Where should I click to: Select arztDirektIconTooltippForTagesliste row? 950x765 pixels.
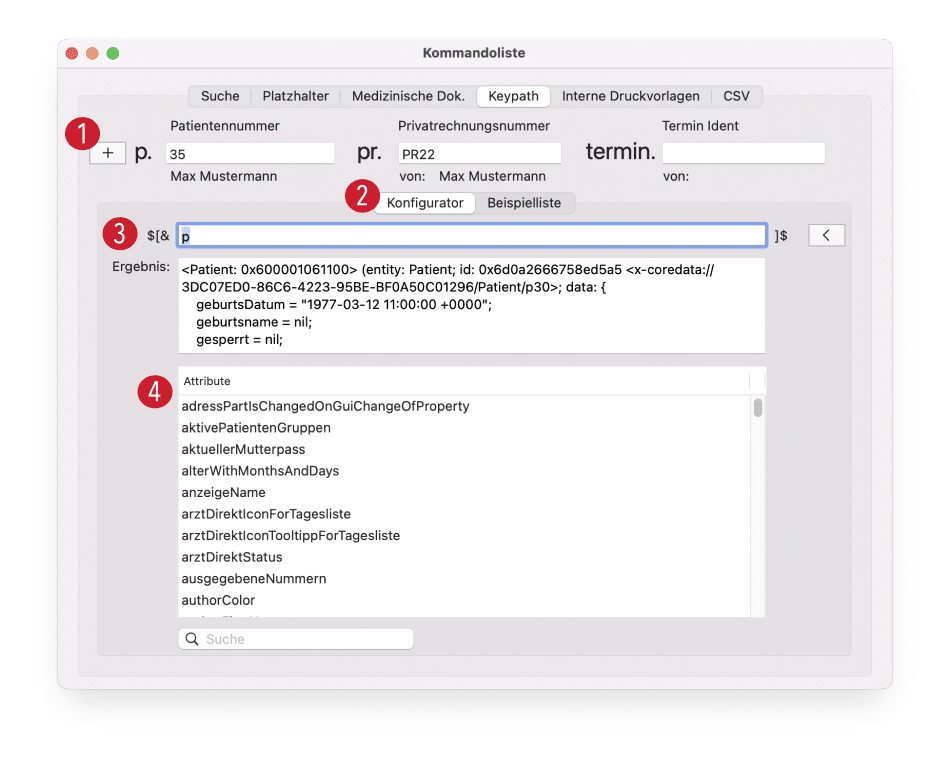click(464, 535)
